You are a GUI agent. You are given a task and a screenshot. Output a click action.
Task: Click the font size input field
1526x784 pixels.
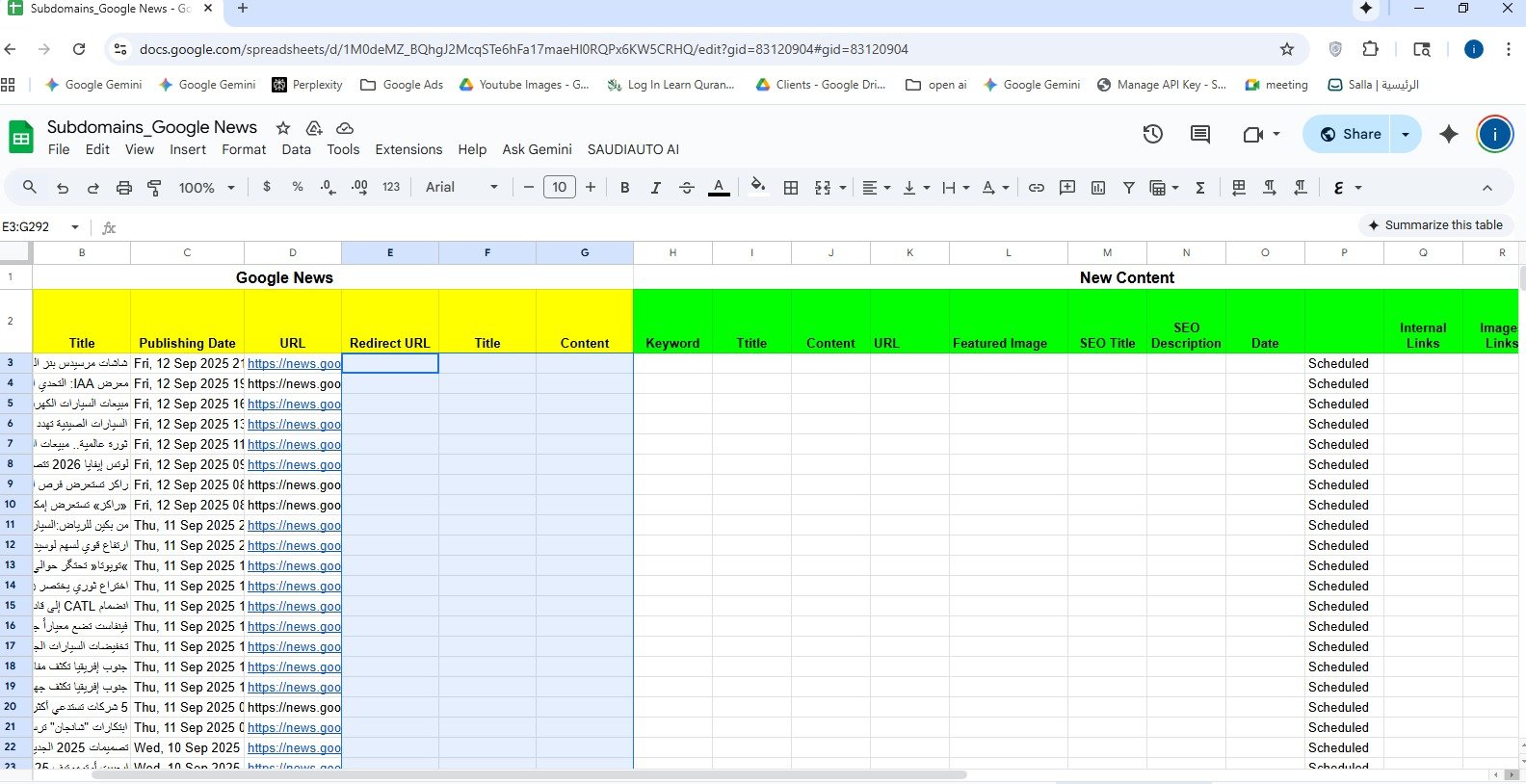pos(559,188)
